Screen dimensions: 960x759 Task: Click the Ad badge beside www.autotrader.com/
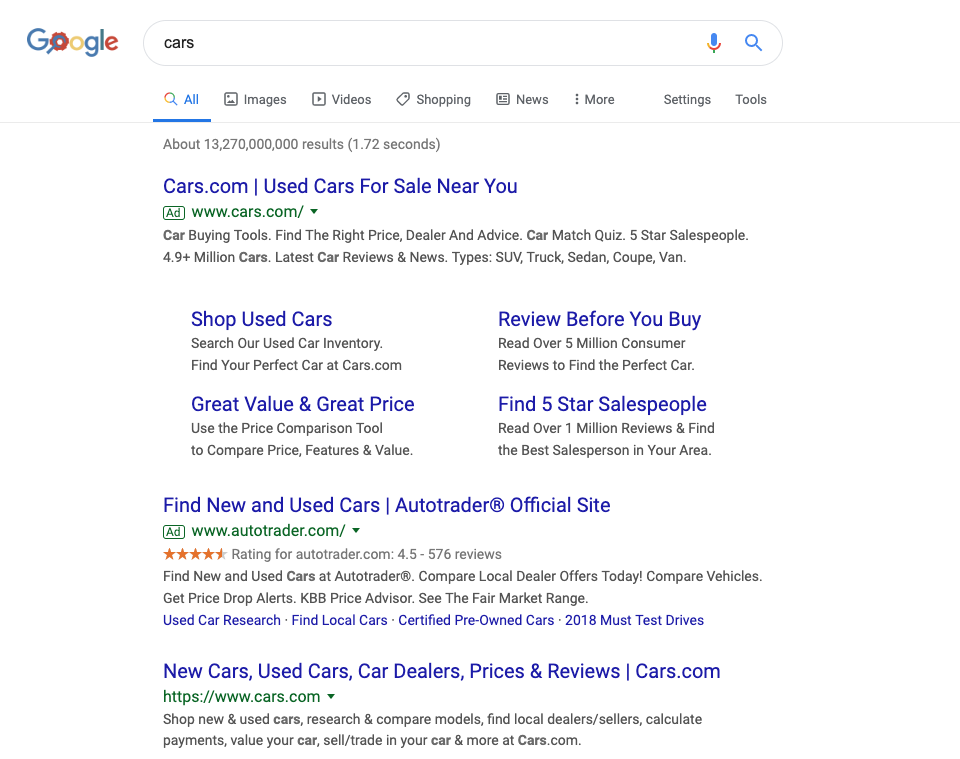[174, 531]
